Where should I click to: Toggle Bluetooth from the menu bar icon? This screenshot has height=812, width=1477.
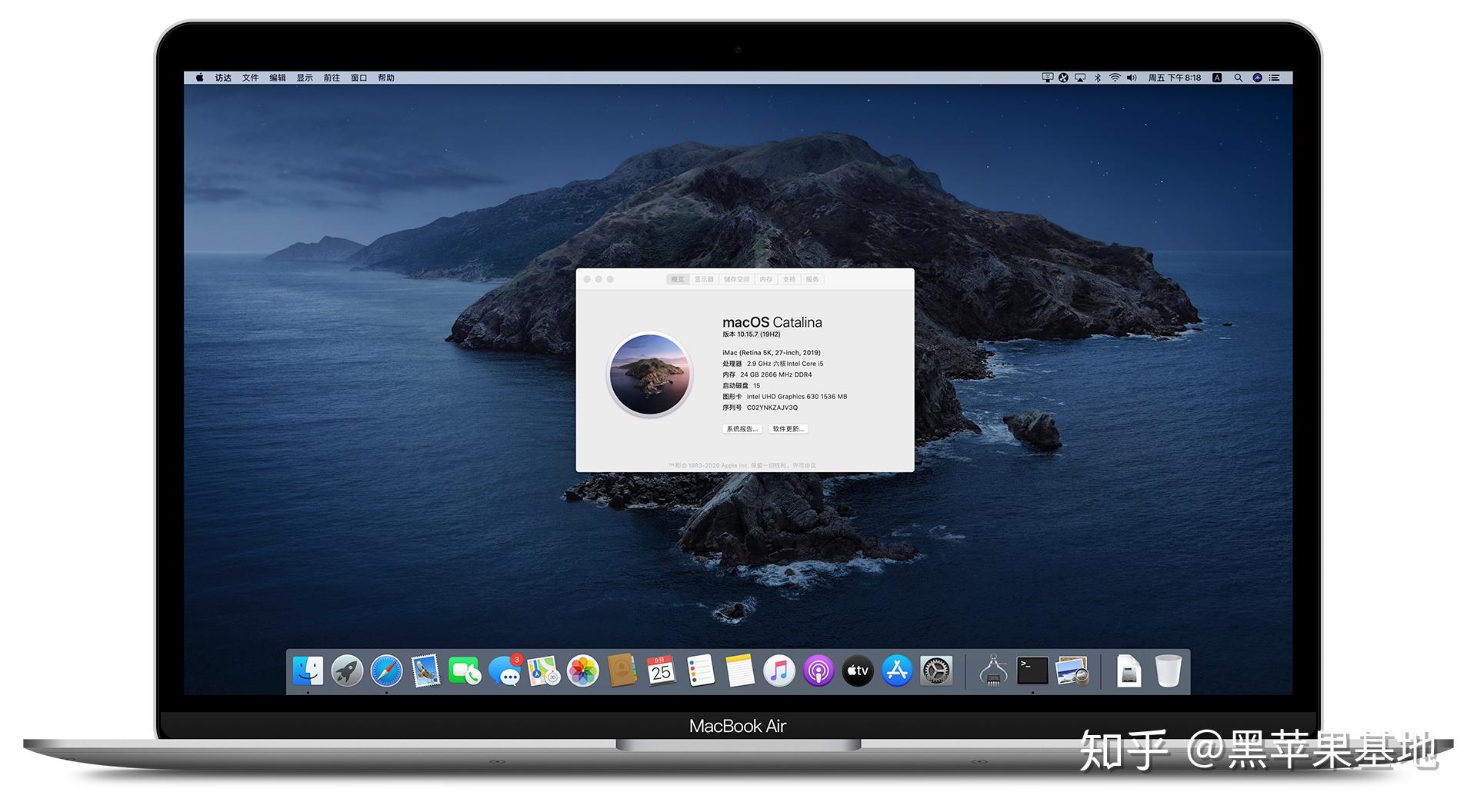(x=1098, y=78)
